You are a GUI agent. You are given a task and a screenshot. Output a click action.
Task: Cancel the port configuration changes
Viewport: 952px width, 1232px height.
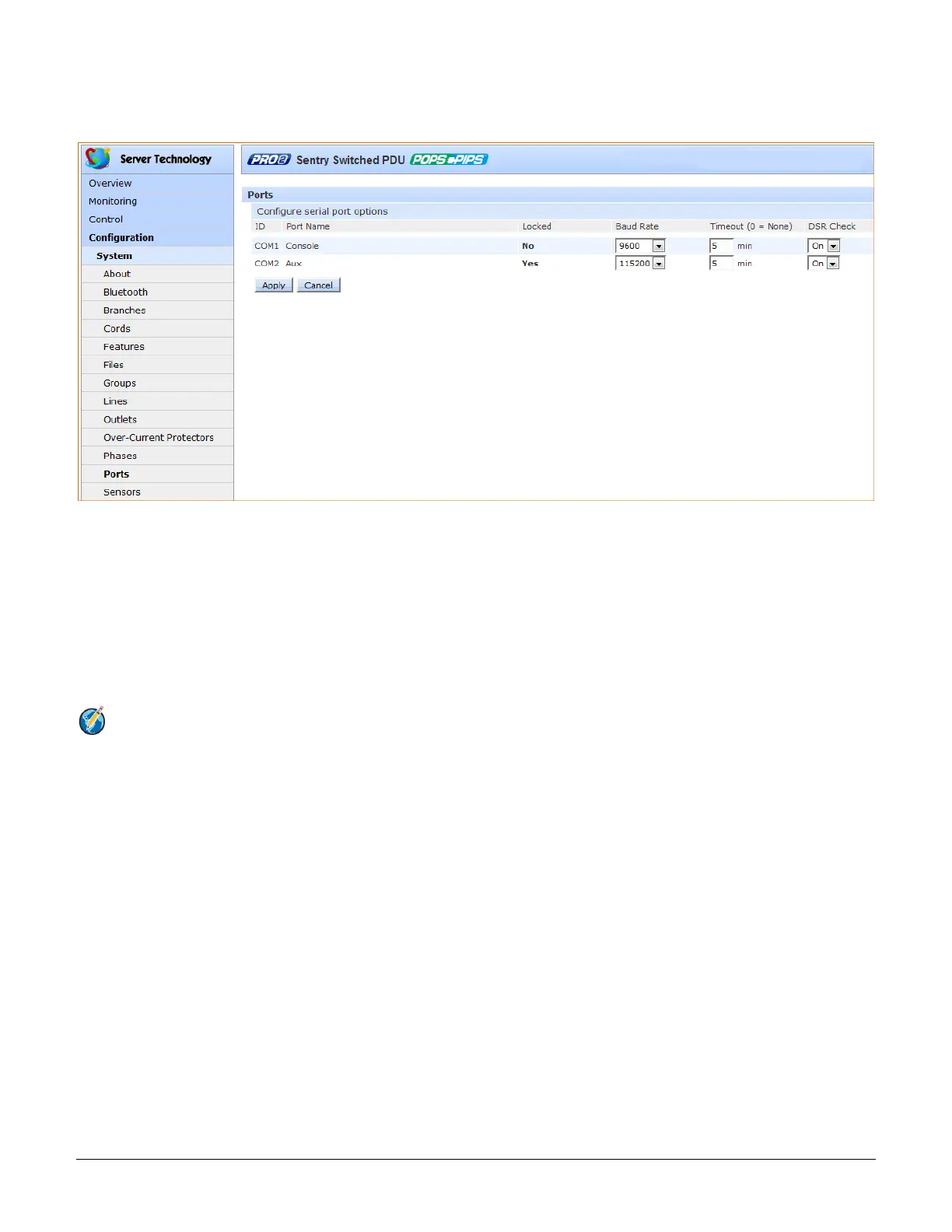click(x=319, y=285)
